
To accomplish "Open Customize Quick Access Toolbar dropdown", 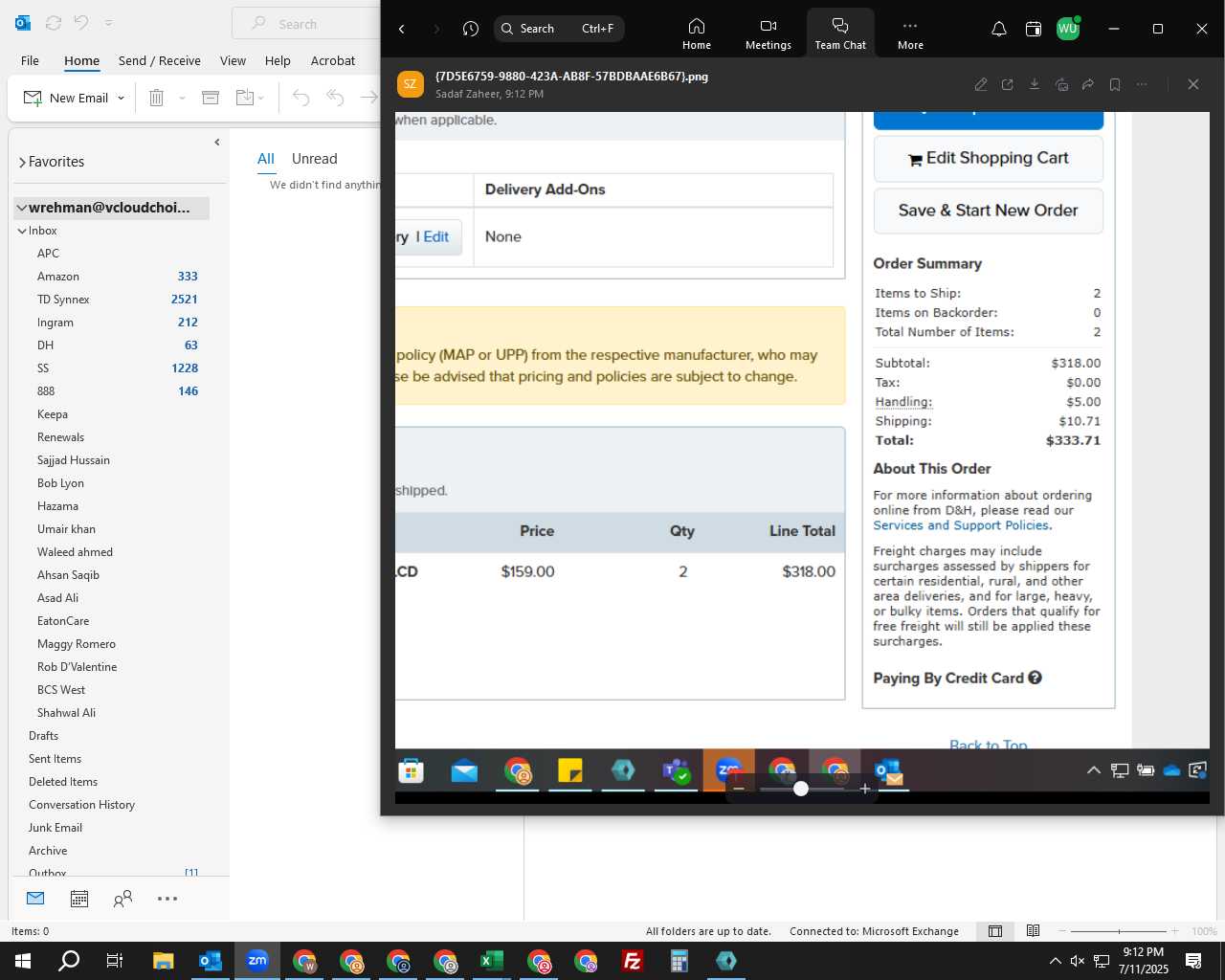I will pos(108,23).
